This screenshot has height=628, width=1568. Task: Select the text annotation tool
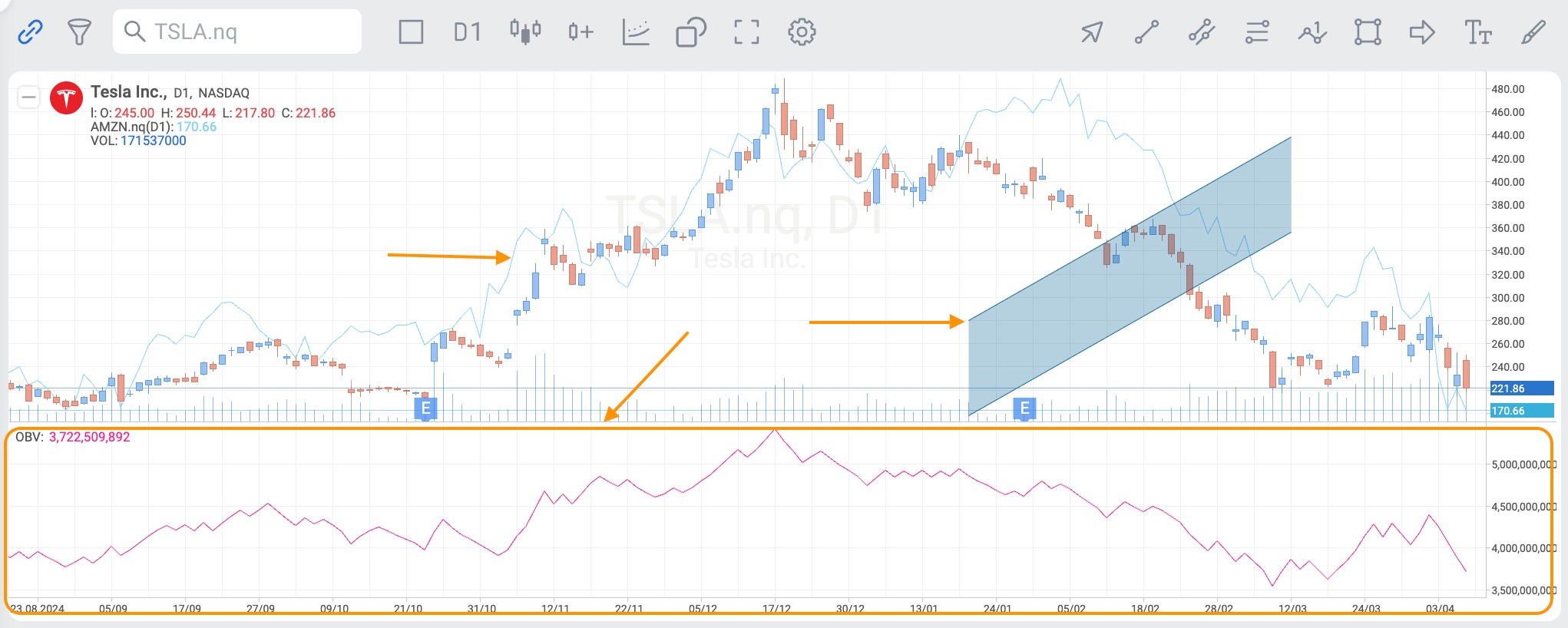tap(1477, 32)
